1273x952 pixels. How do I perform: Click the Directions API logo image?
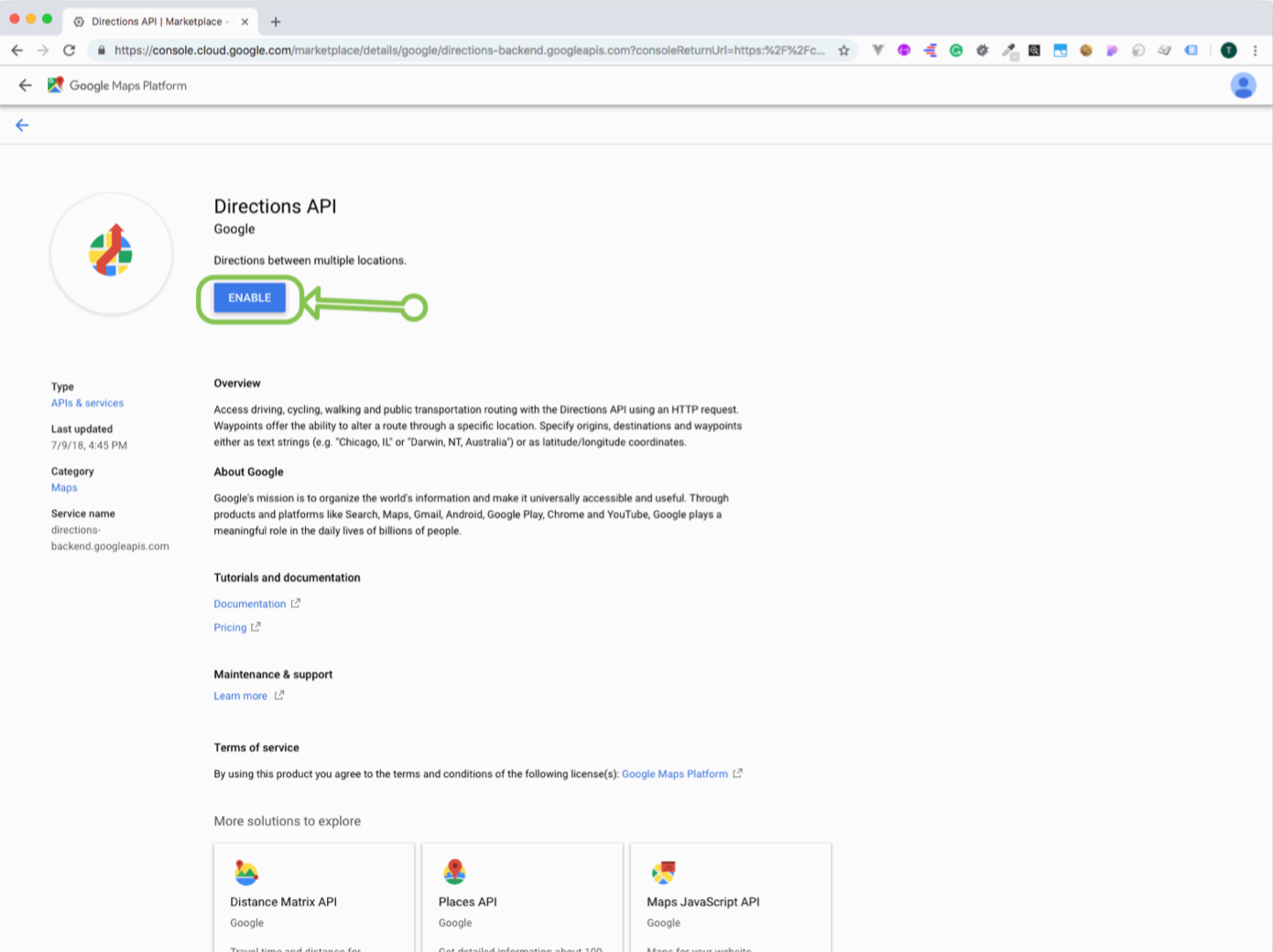click(x=111, y=253)
